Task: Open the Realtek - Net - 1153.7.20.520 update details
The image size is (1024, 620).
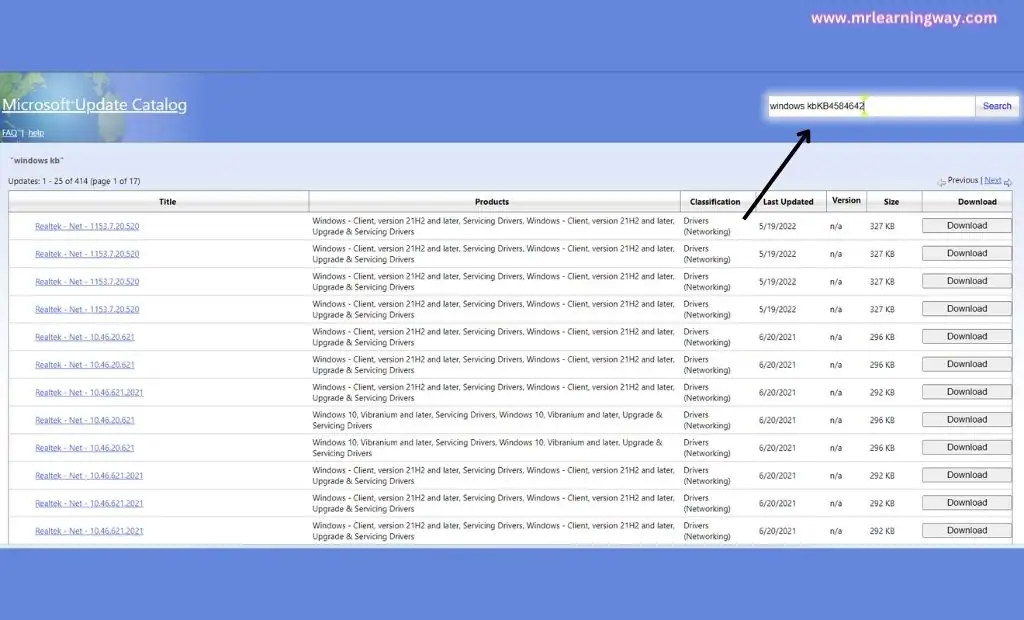Action: (x=86, y=226)
